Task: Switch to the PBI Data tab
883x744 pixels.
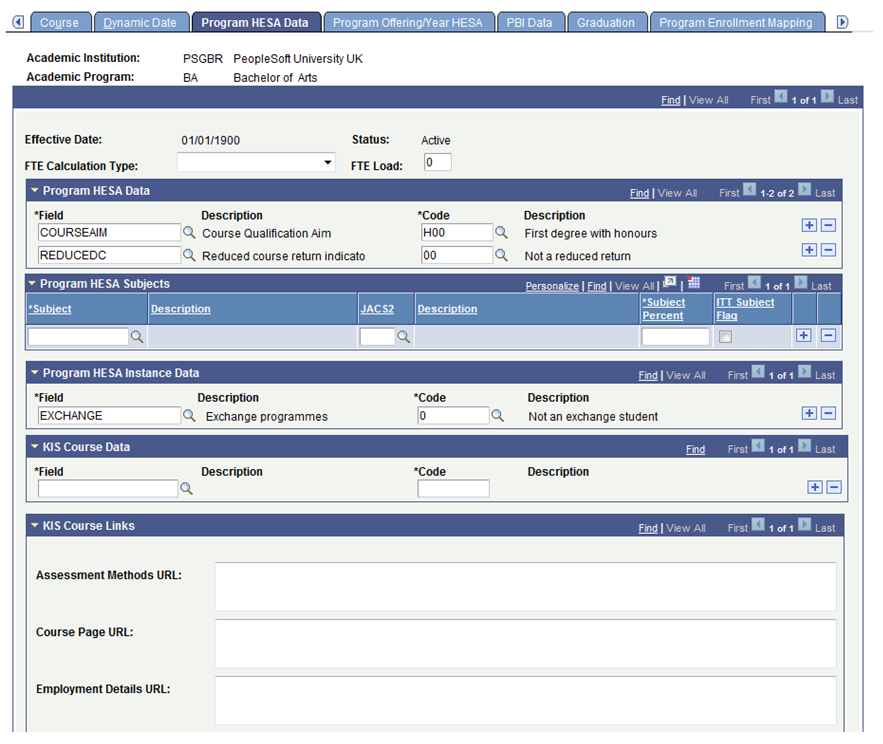Action: (531, 20)
